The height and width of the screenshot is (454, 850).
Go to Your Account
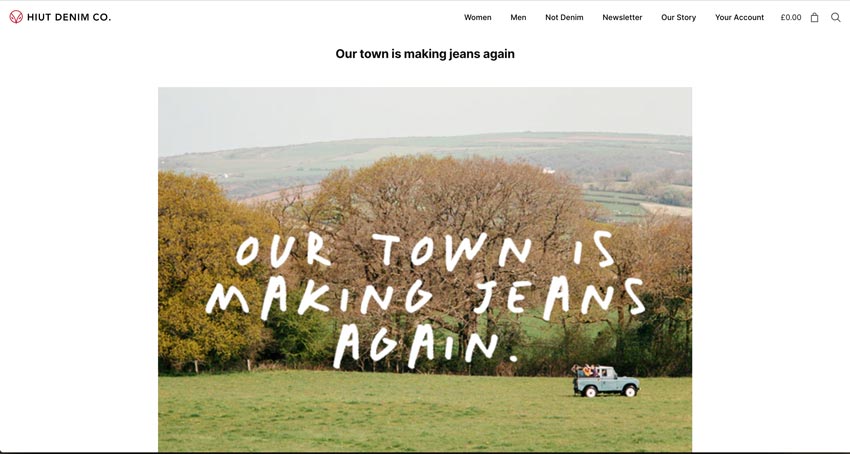pos(739,17)
